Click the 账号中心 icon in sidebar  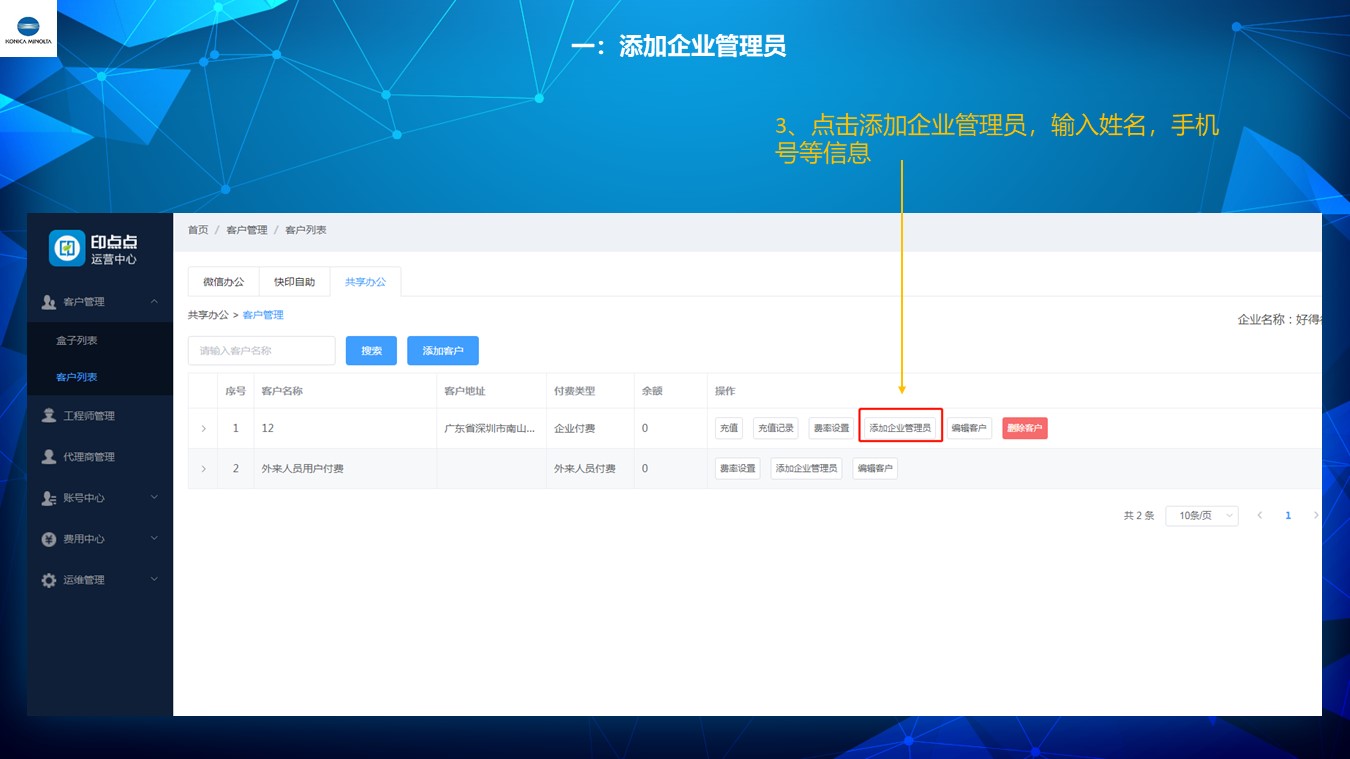[48, 498]
